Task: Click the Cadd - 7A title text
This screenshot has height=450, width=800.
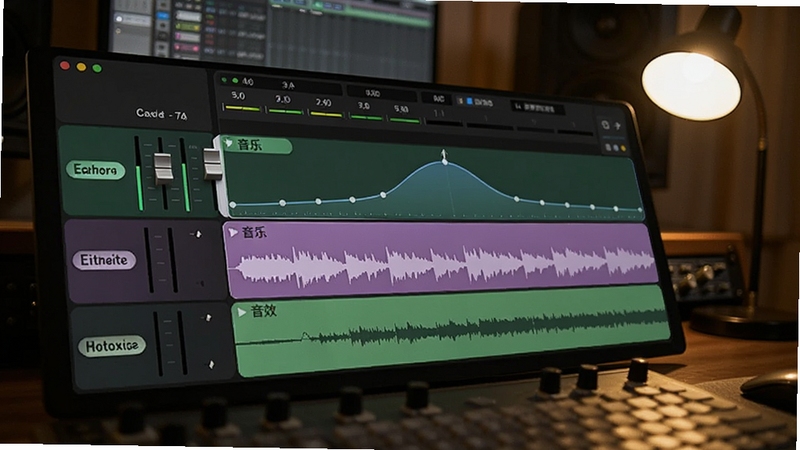Action: tap(161, 114)
